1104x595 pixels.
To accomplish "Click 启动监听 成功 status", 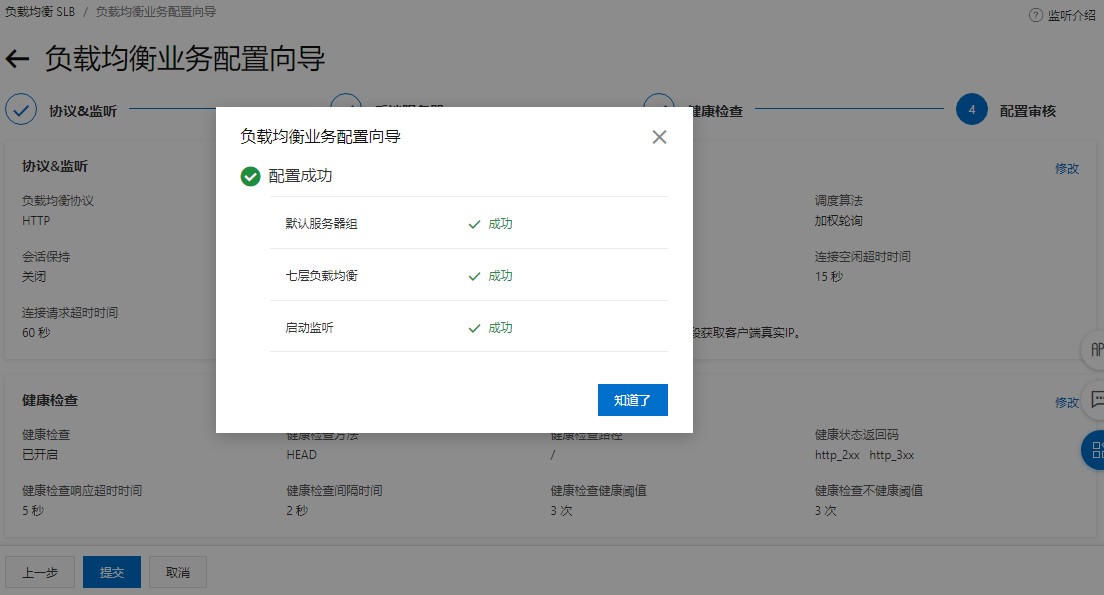I will [491, 328].
